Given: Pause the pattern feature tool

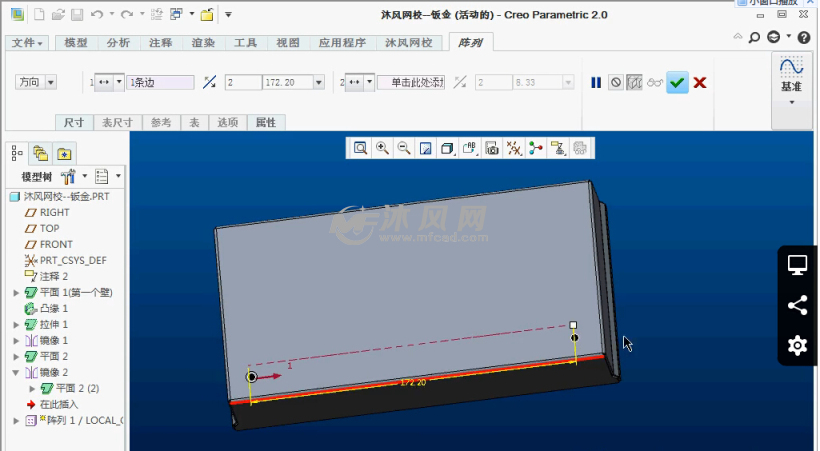Looking at the screenshot, I should click(x=596, y=82).
